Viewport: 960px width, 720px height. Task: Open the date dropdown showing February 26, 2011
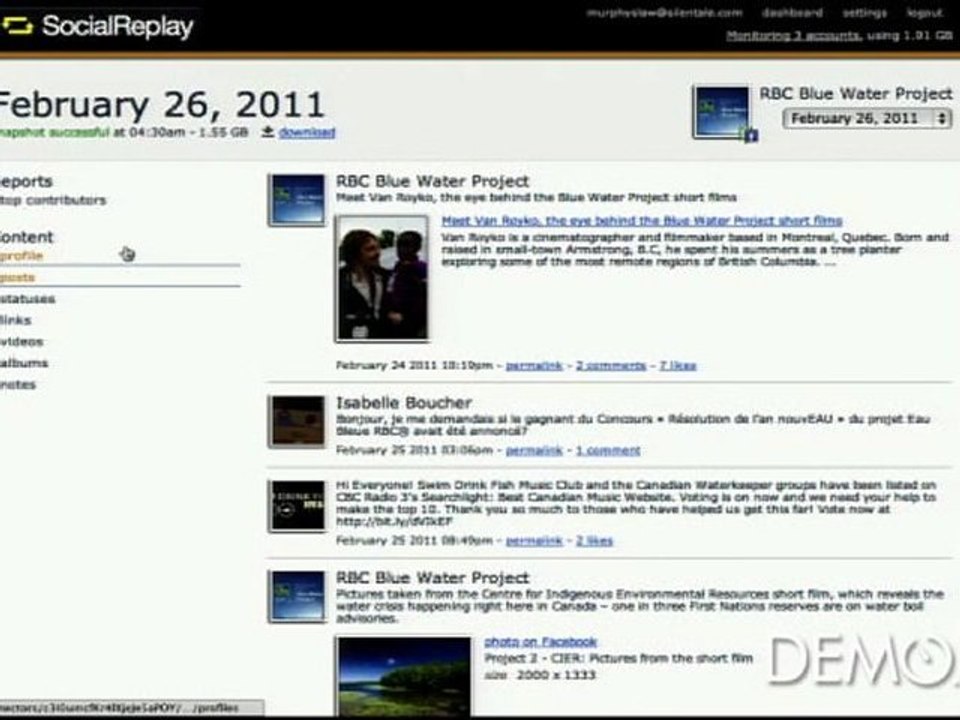(x=867, y=118)
